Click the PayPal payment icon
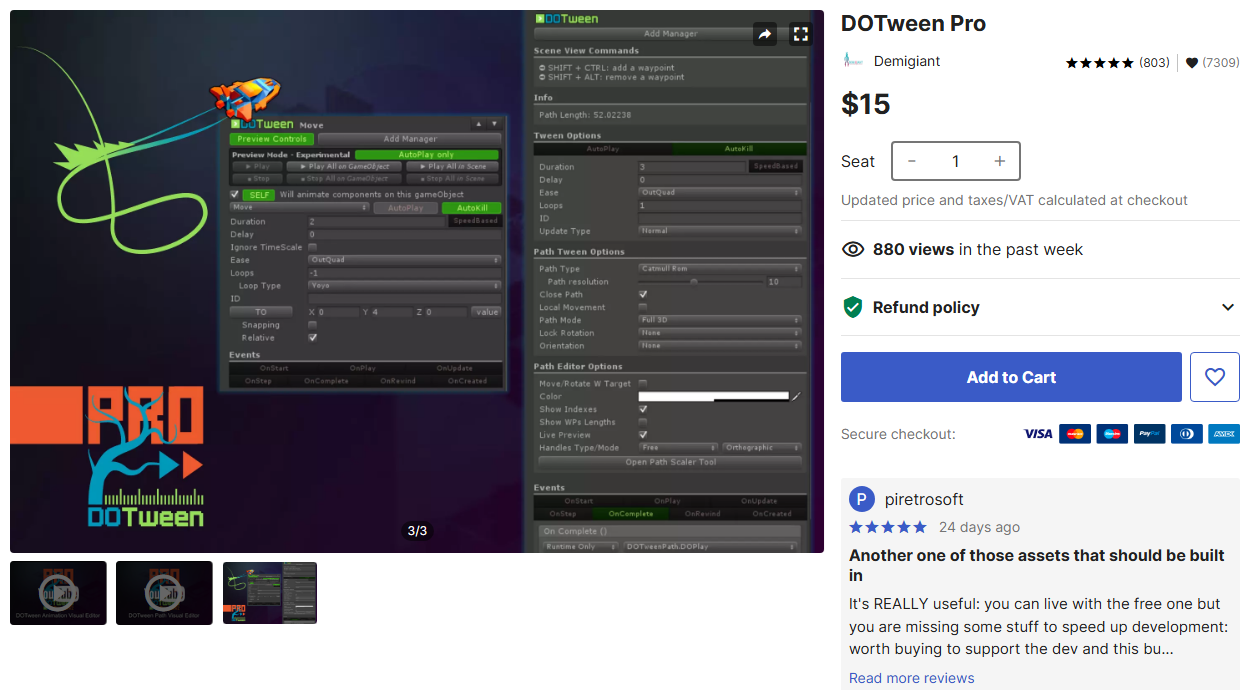The image size is (1256, 690). click(1149, 434)
